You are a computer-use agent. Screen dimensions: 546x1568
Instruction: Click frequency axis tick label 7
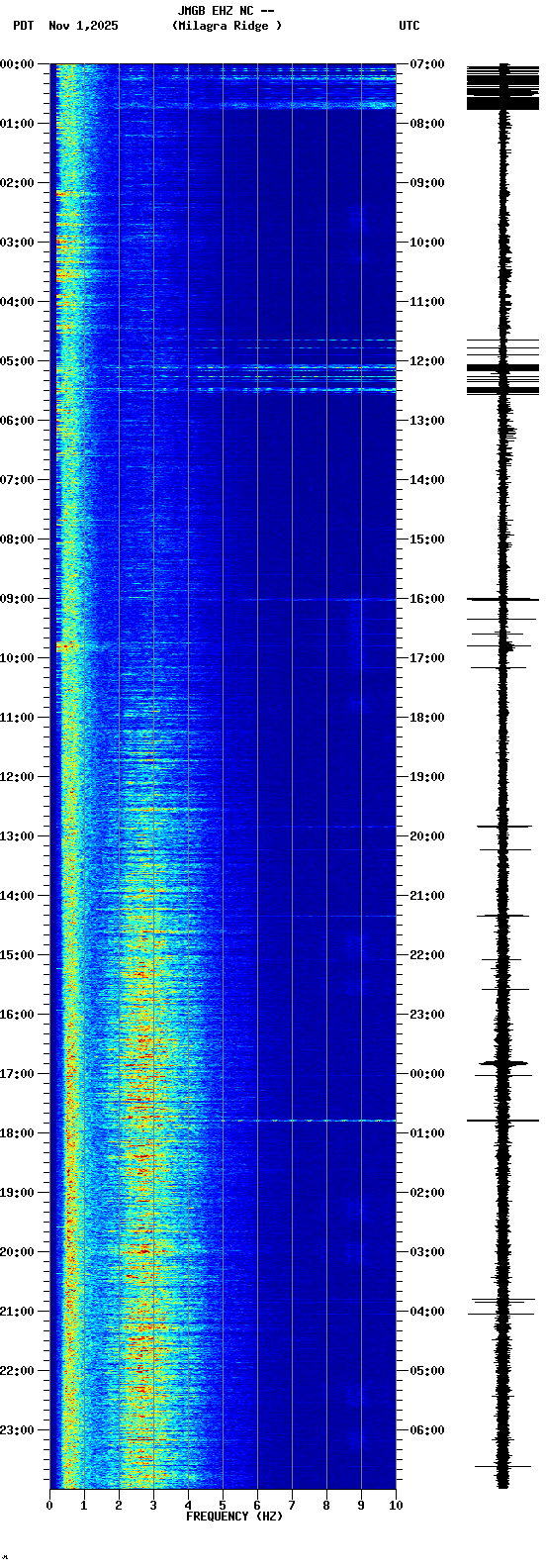tap(292, 1507)
